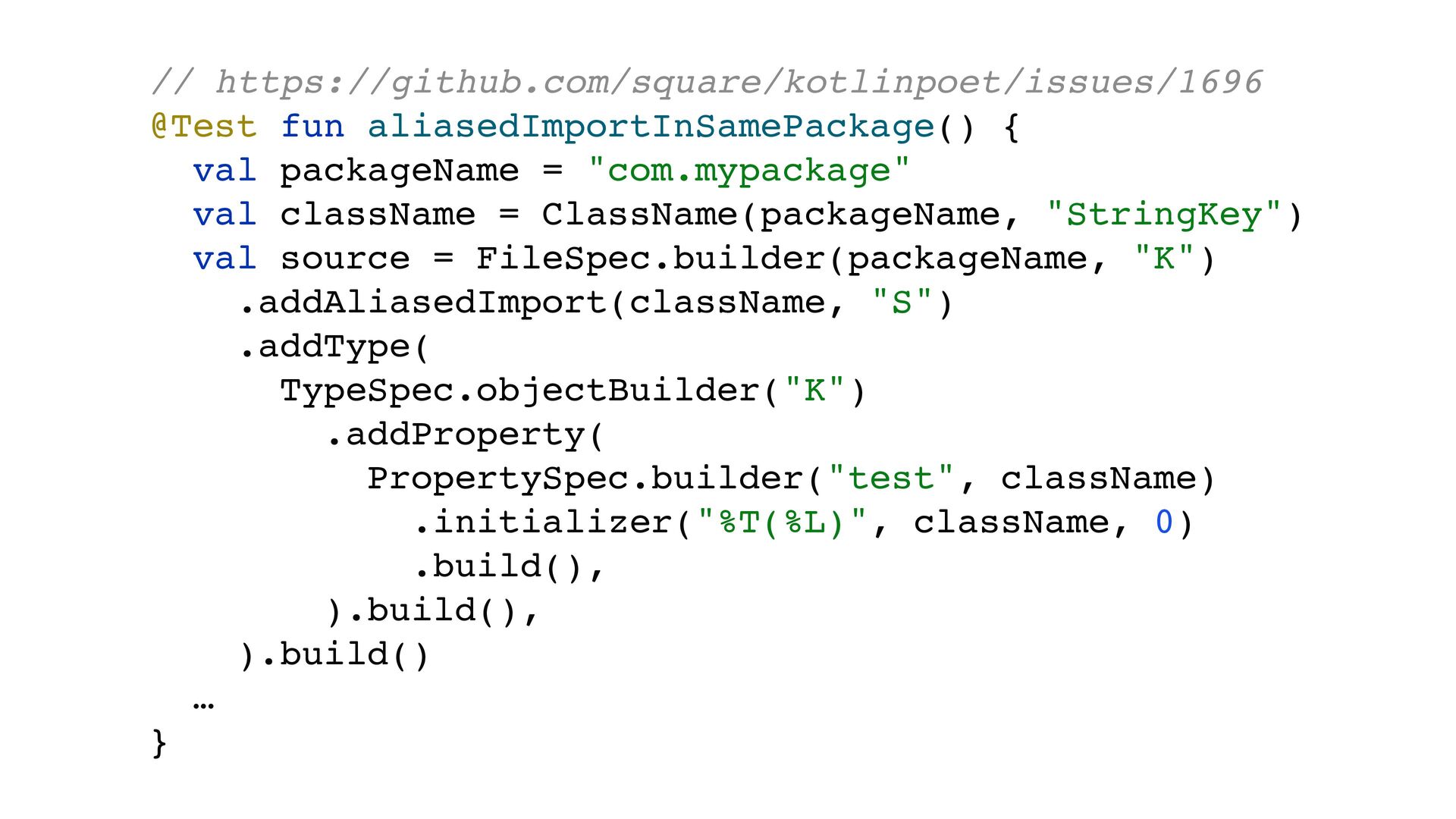Image resolution: width=1456 pixels, height=819 pixels.
Task: Click the className variable declaration name
Action: point(378,215)
